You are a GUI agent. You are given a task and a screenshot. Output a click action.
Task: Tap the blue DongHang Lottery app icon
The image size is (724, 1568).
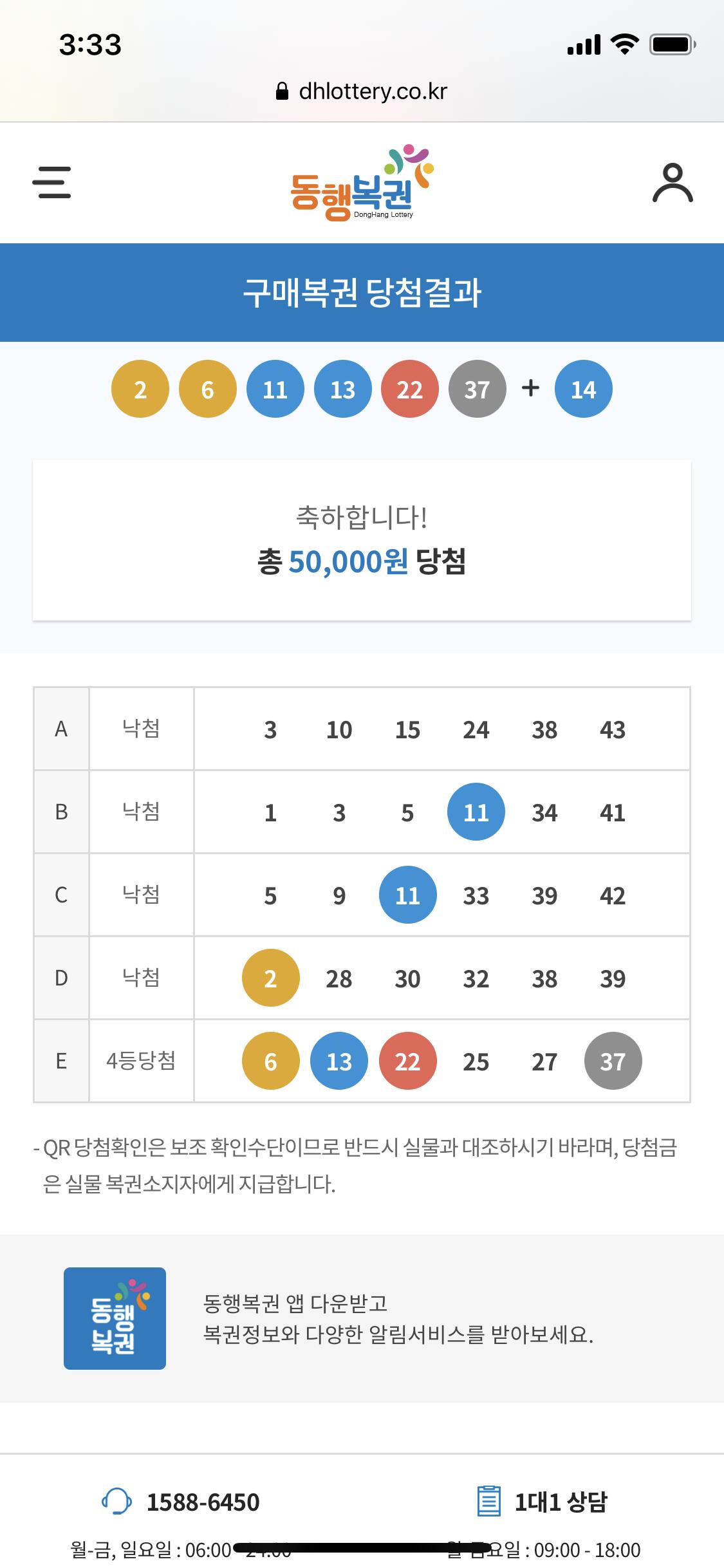coord(115,1318)
